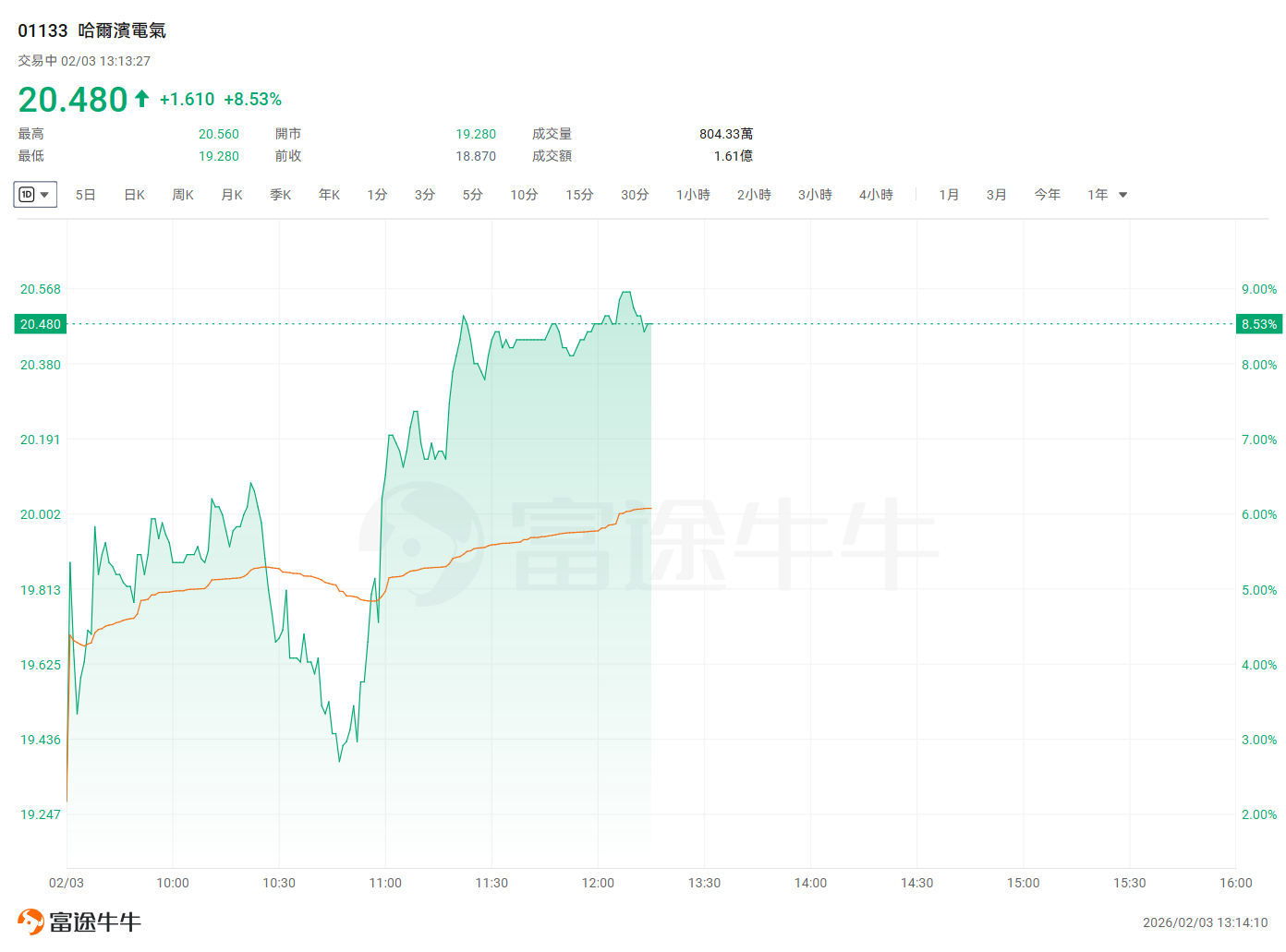Viewport: 1286px width, 952px height.
Task: Switch to 日K daily candlestick view
Action: point(134,195)
